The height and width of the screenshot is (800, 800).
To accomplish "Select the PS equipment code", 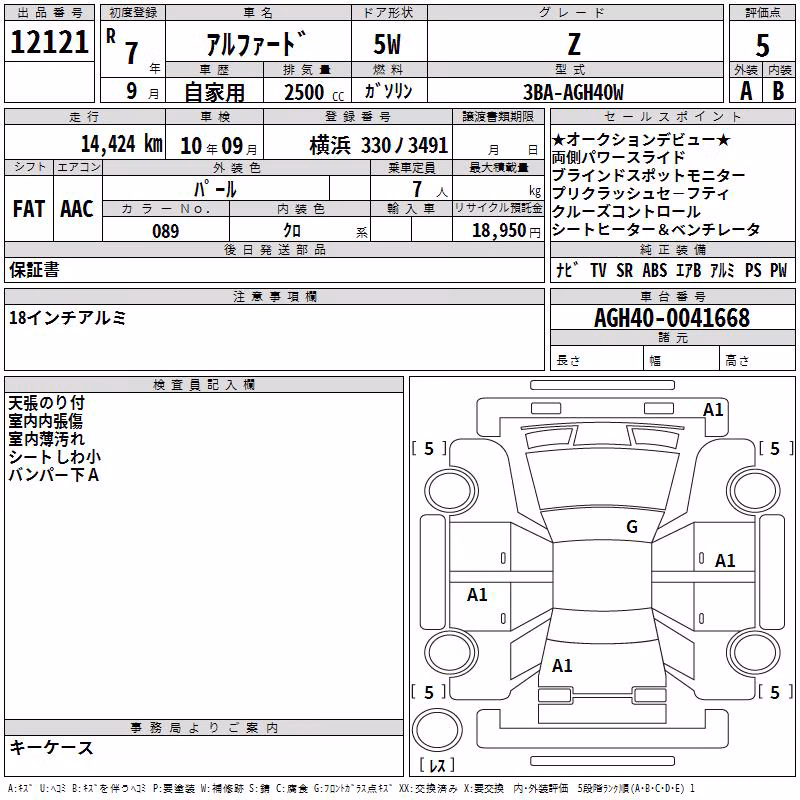I will (753, 270).
